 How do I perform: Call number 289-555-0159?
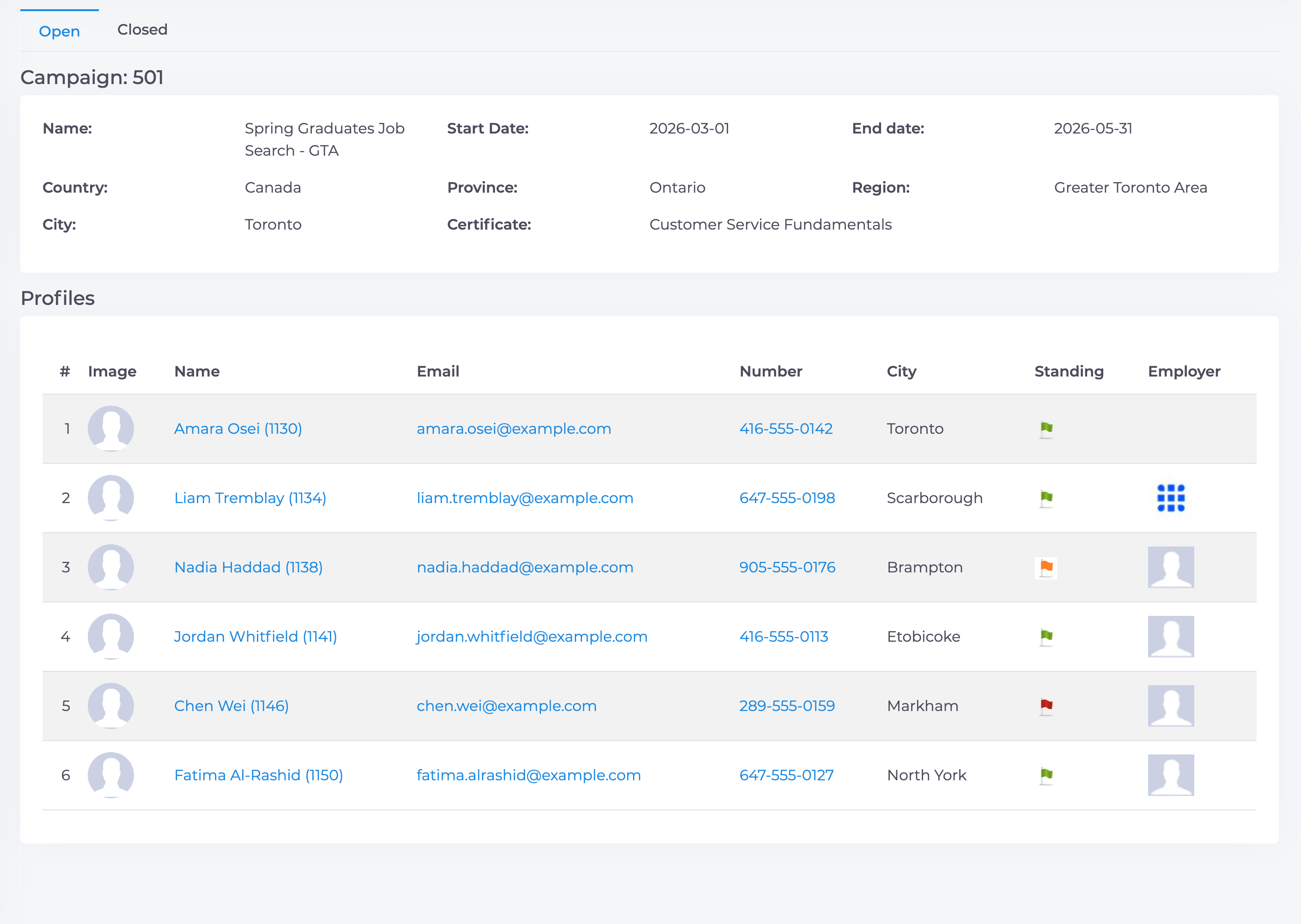[x=787, y=706]
